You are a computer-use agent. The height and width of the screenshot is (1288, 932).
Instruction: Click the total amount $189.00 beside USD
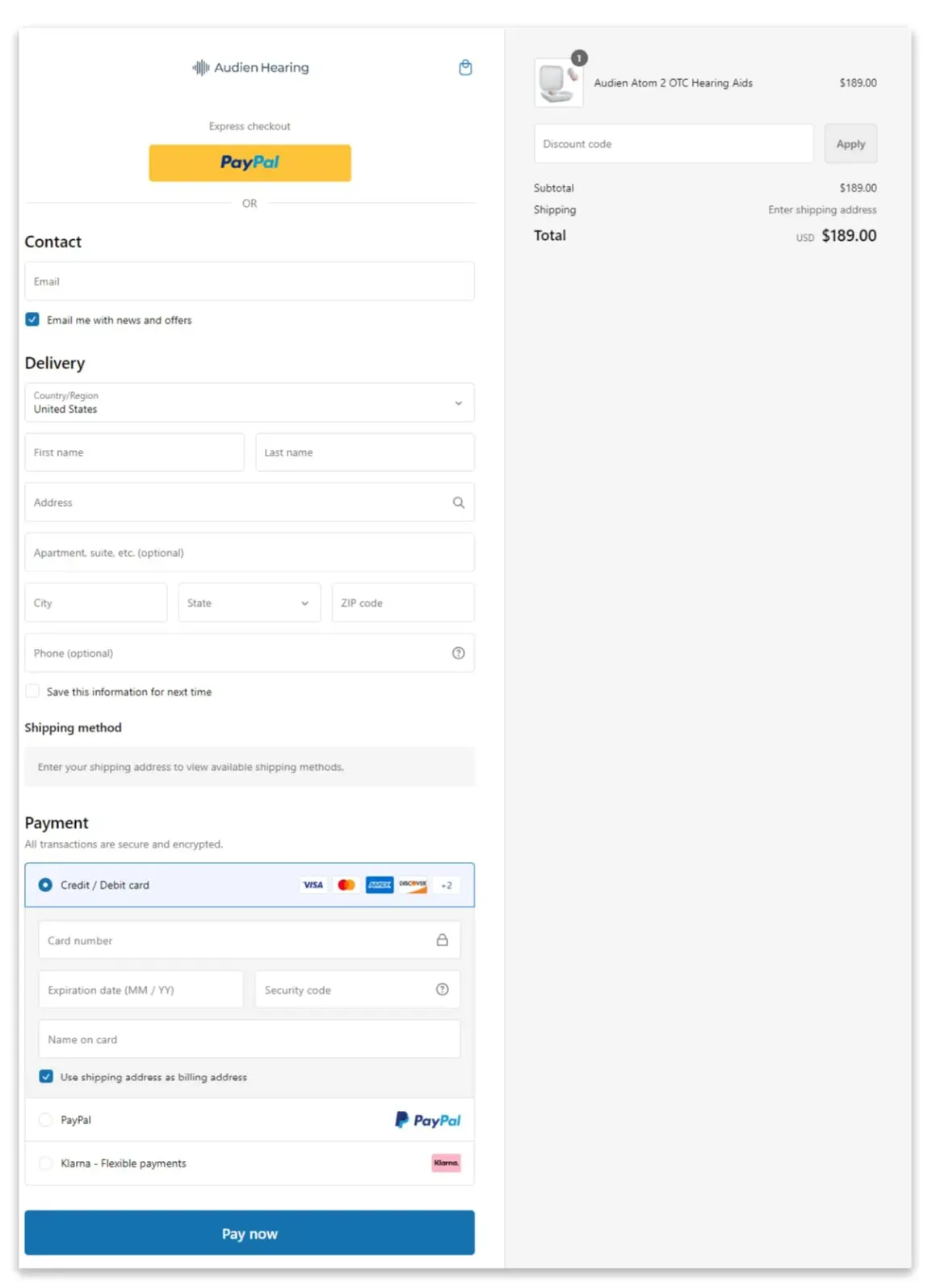tap(849, 235)
